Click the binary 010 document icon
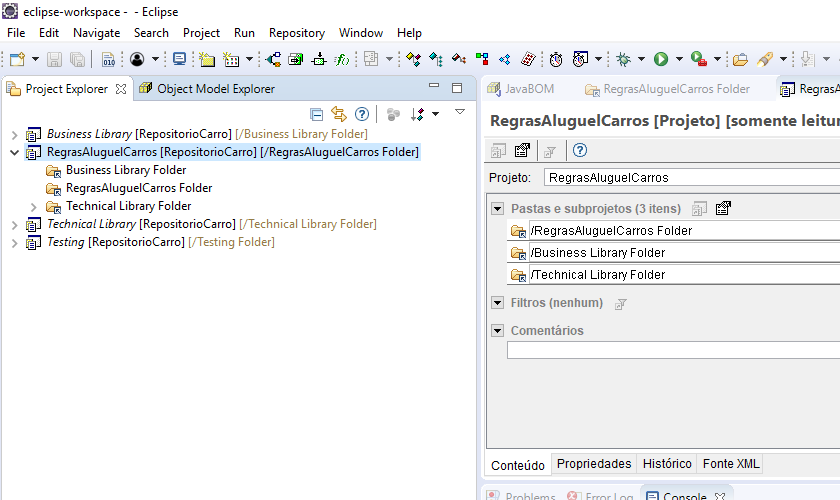 point(108,59)
